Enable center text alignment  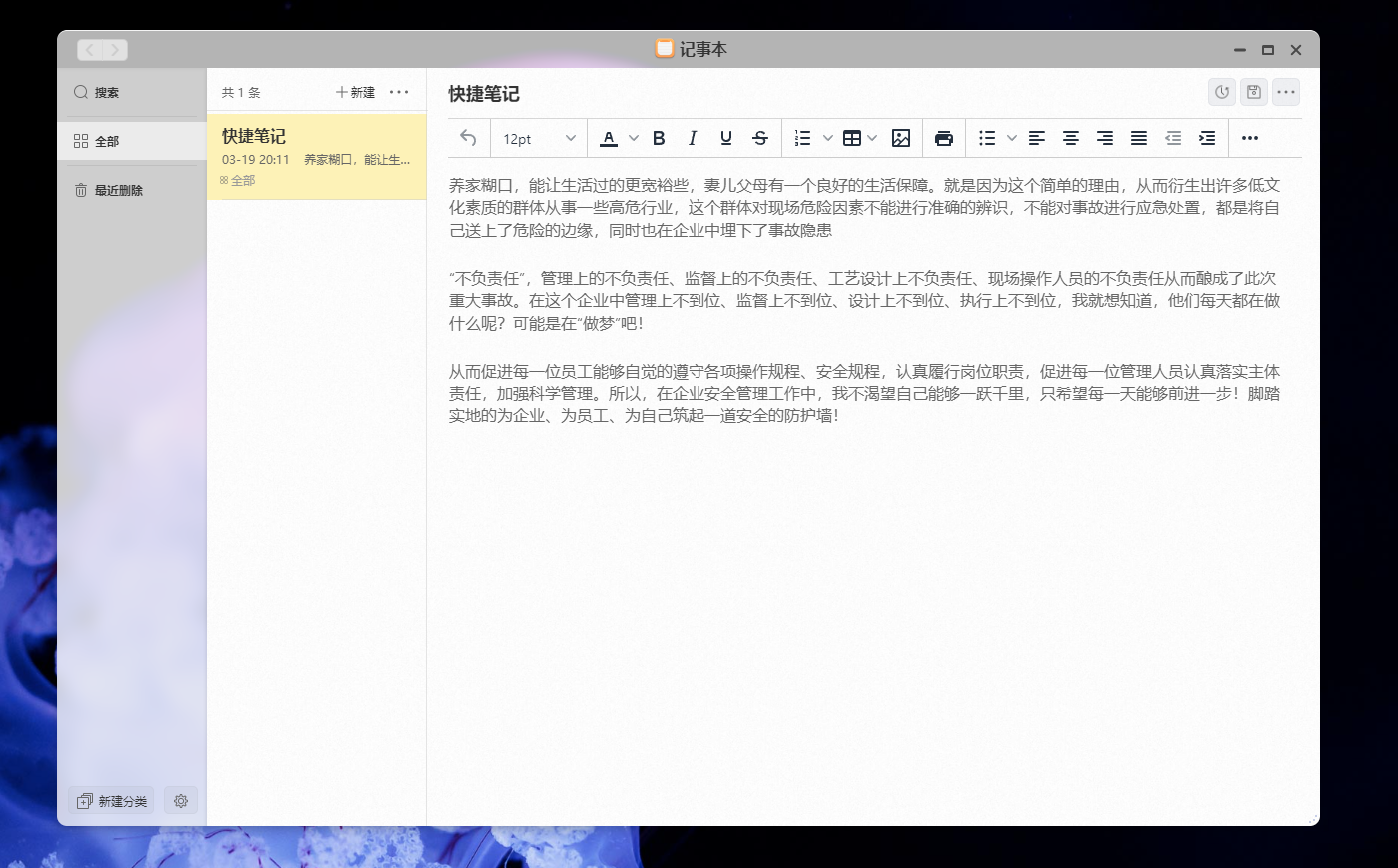pos(1070,138)
